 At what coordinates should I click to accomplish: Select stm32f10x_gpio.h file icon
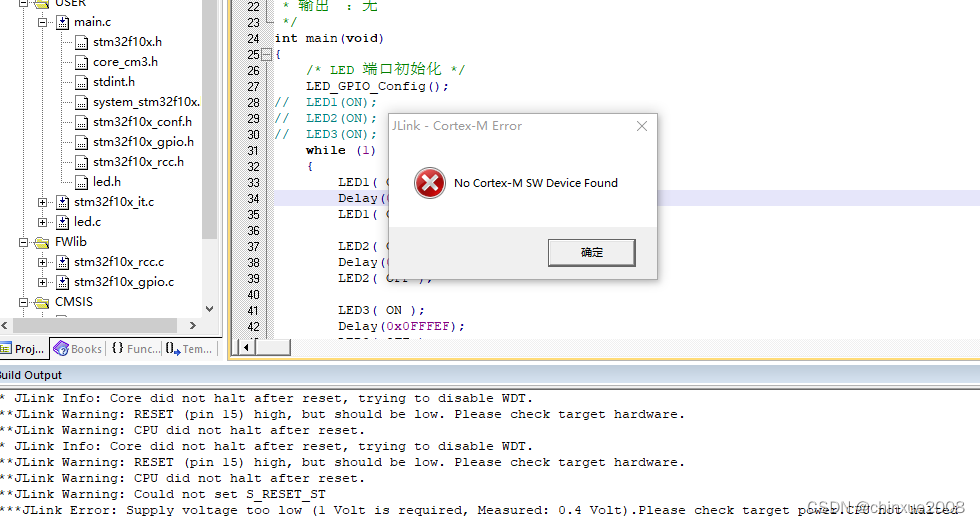click(81, 142)
